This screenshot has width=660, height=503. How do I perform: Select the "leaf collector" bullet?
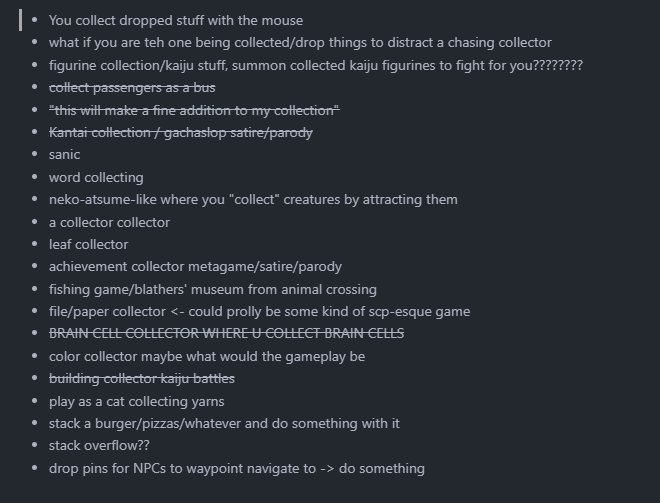(88, 244)
